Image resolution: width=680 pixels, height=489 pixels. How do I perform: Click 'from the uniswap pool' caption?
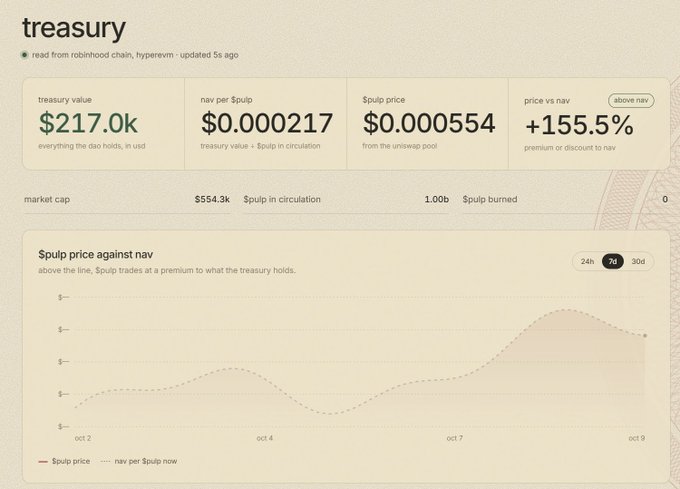click(399, 146)
